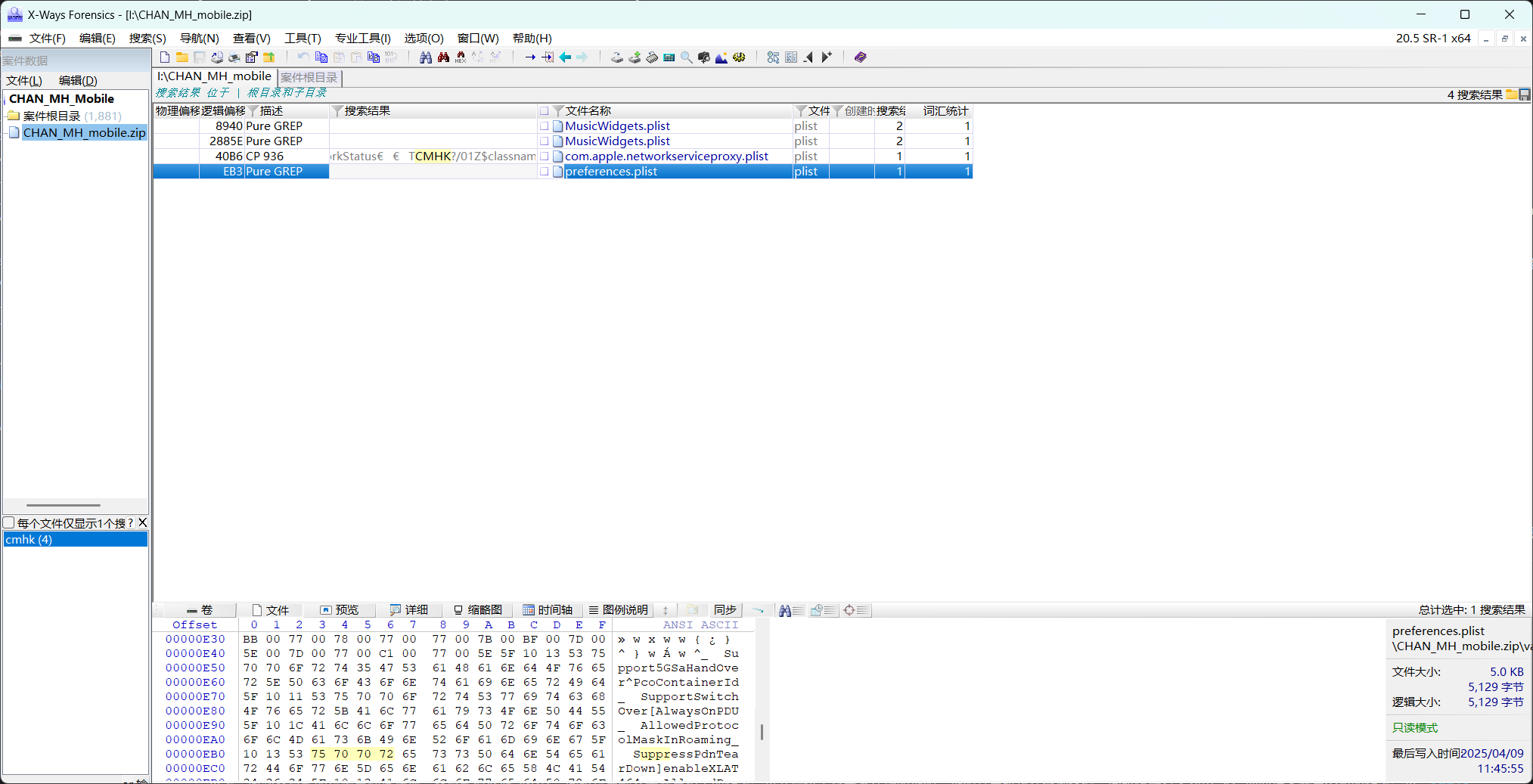Open the filter on 描述 column

tap(253, 111)
